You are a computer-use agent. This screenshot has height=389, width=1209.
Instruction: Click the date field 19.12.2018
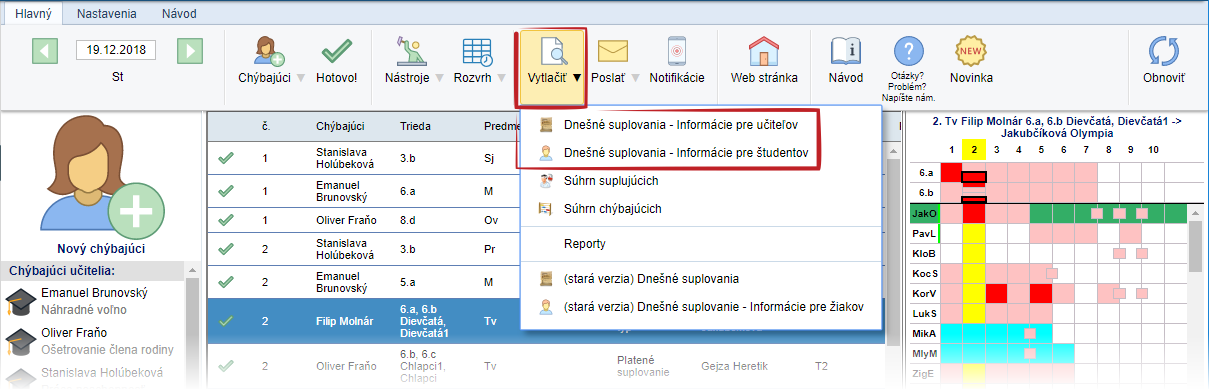[117, 50]
